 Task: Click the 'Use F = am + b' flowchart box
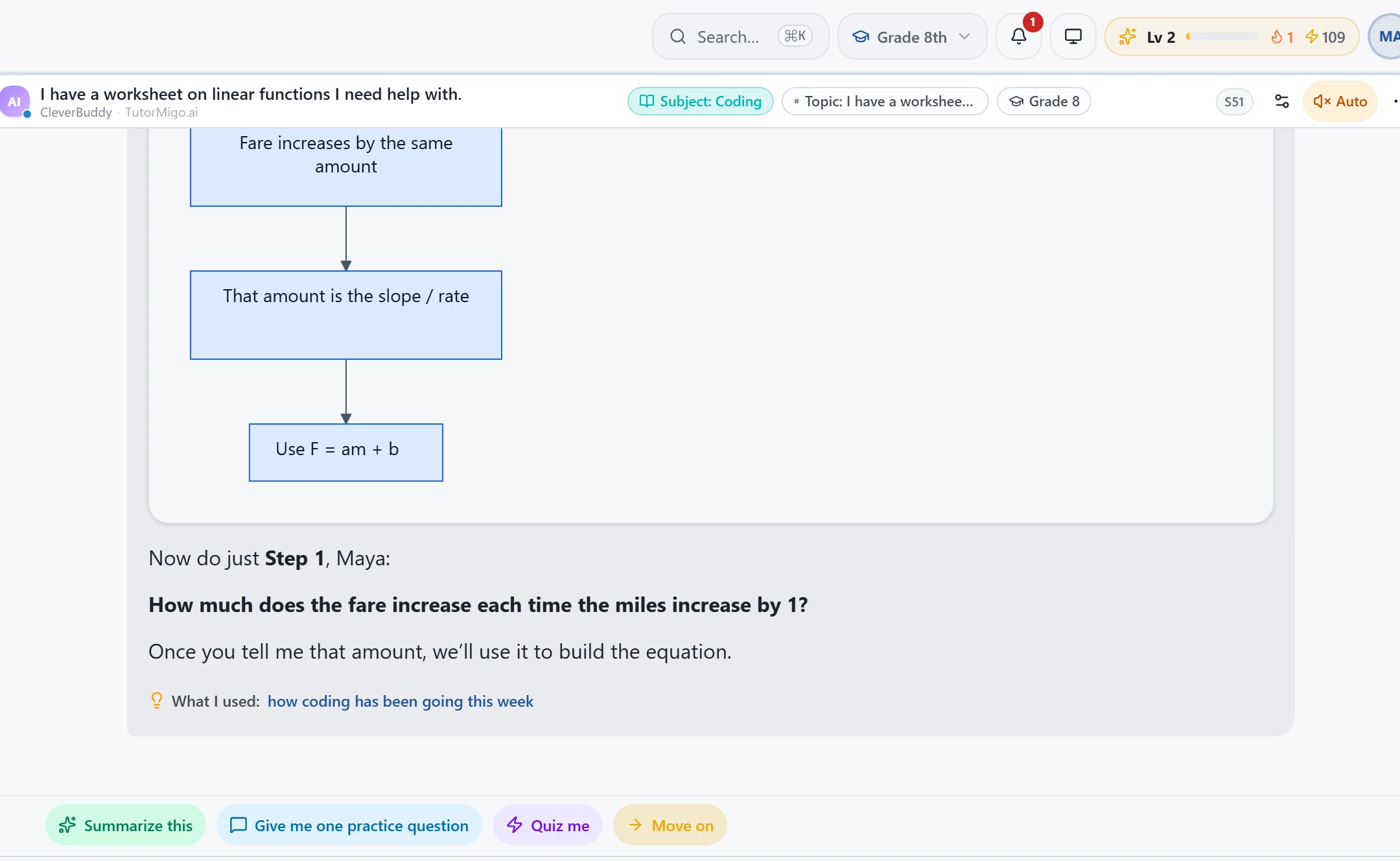coord(346,453)
